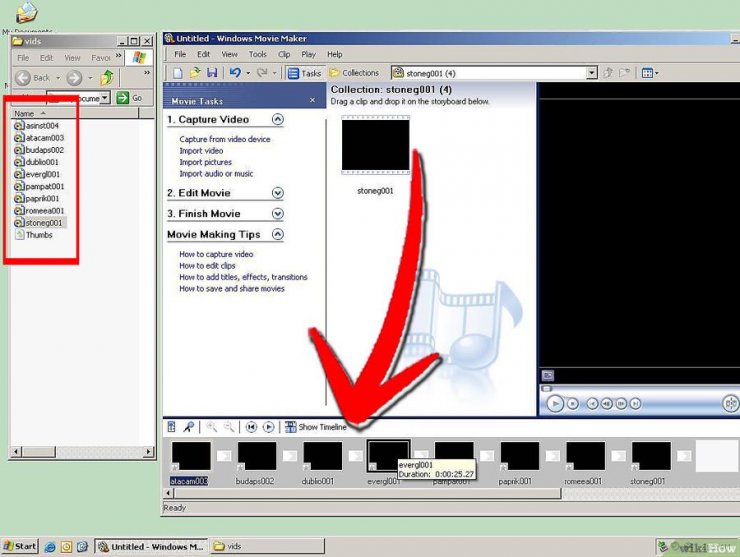Image resolution: width=740 pixels, height=557 pixels.
Task: Toggle the Collections pane button
Action: click(354, 73)
